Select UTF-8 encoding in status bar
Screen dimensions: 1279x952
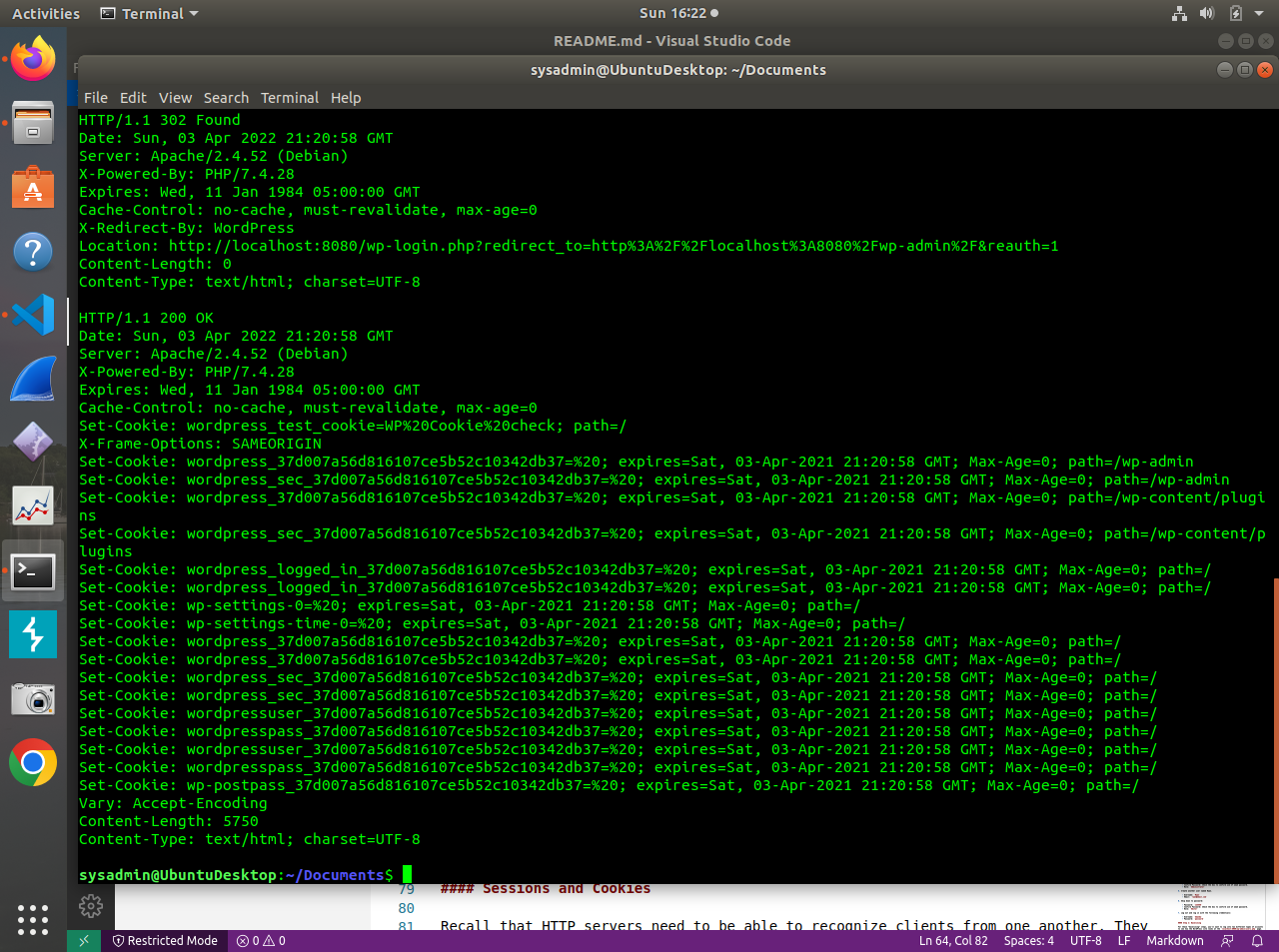point(1086,941)
